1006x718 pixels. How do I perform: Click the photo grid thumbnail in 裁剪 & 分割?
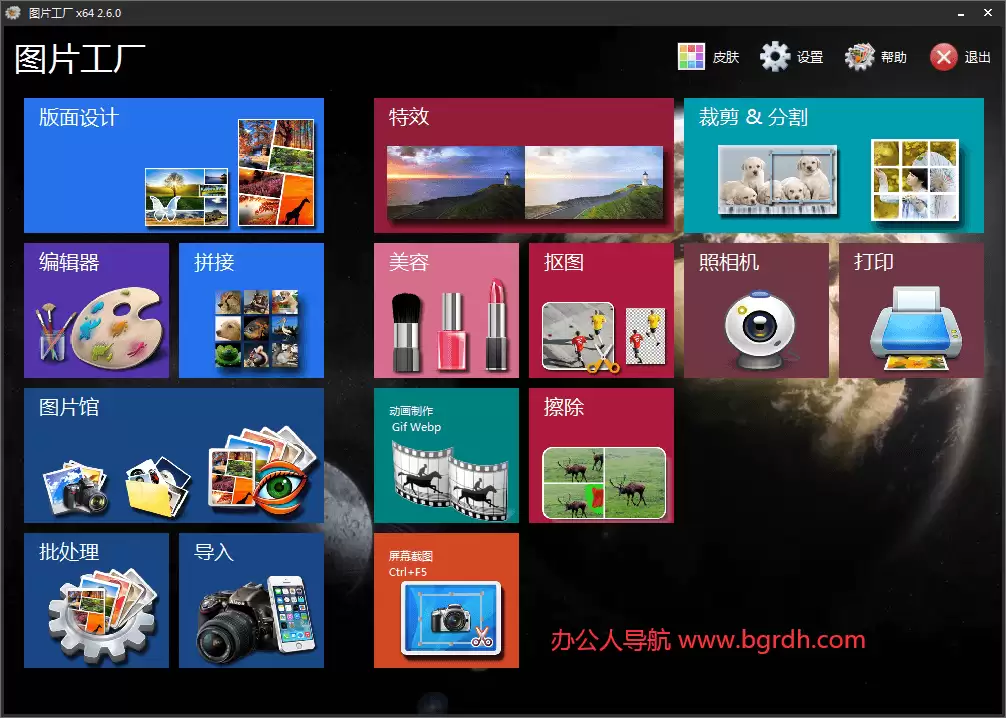pyautogui.click(x=915, y=180)
